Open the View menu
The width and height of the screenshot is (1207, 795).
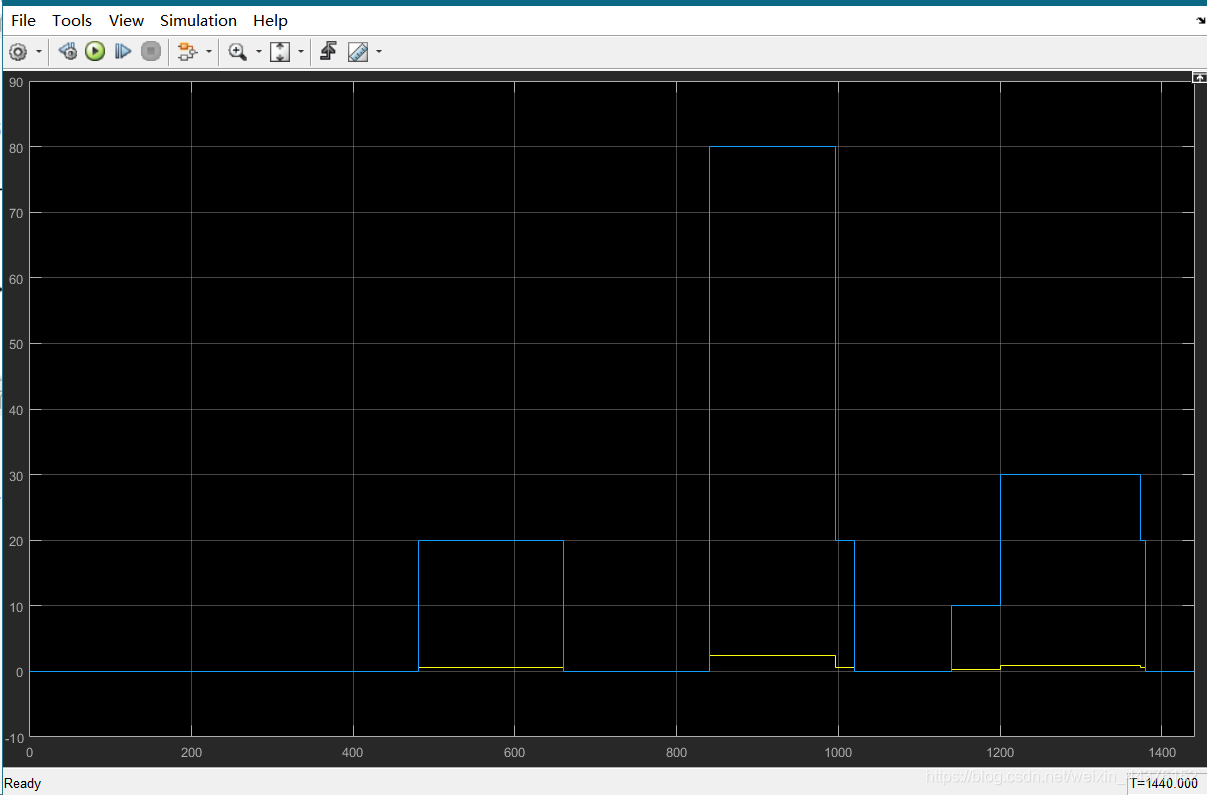click(x=126, y=20)
